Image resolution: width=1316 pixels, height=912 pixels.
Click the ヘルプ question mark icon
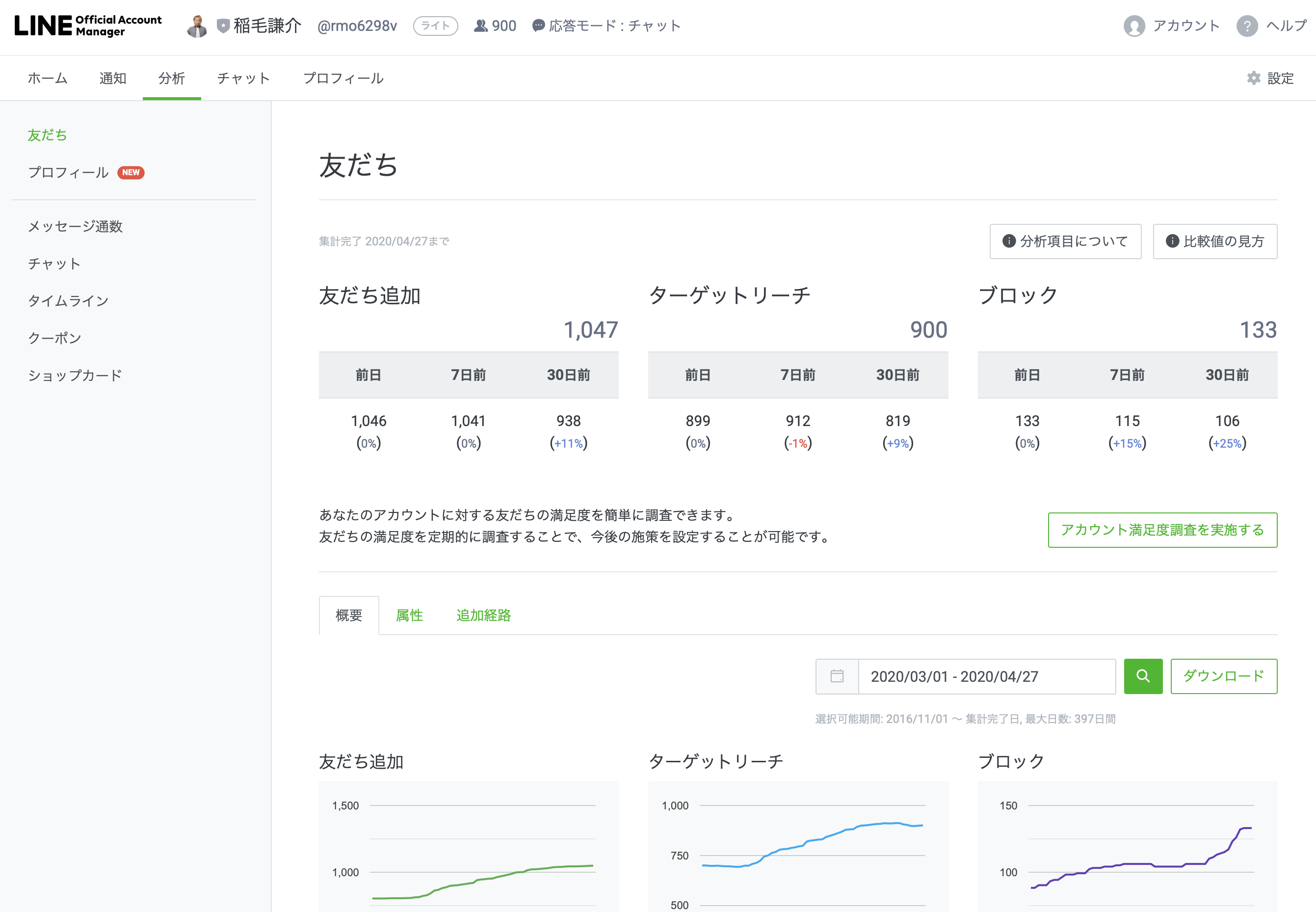1247,26
